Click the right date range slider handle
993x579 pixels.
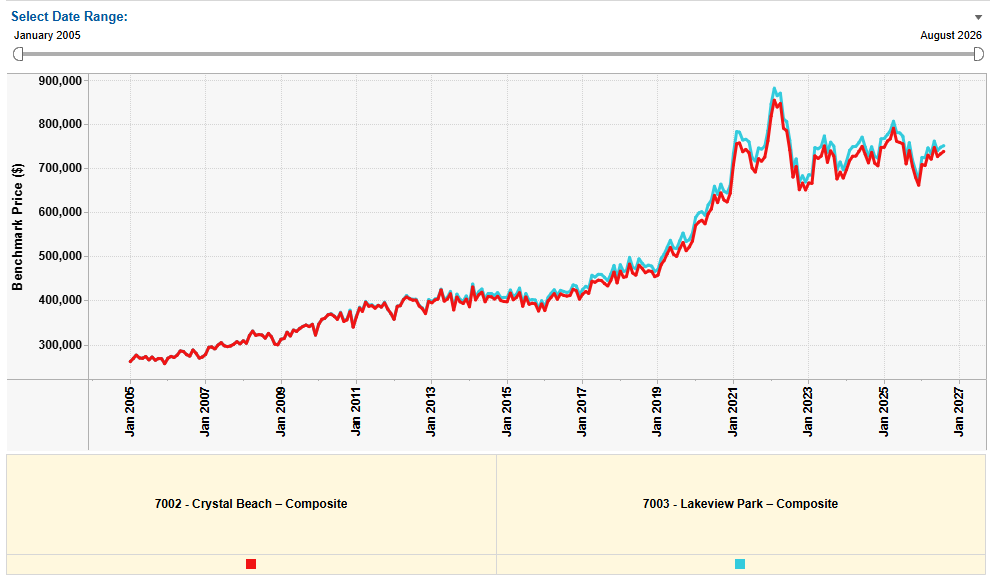click(978, 54)
